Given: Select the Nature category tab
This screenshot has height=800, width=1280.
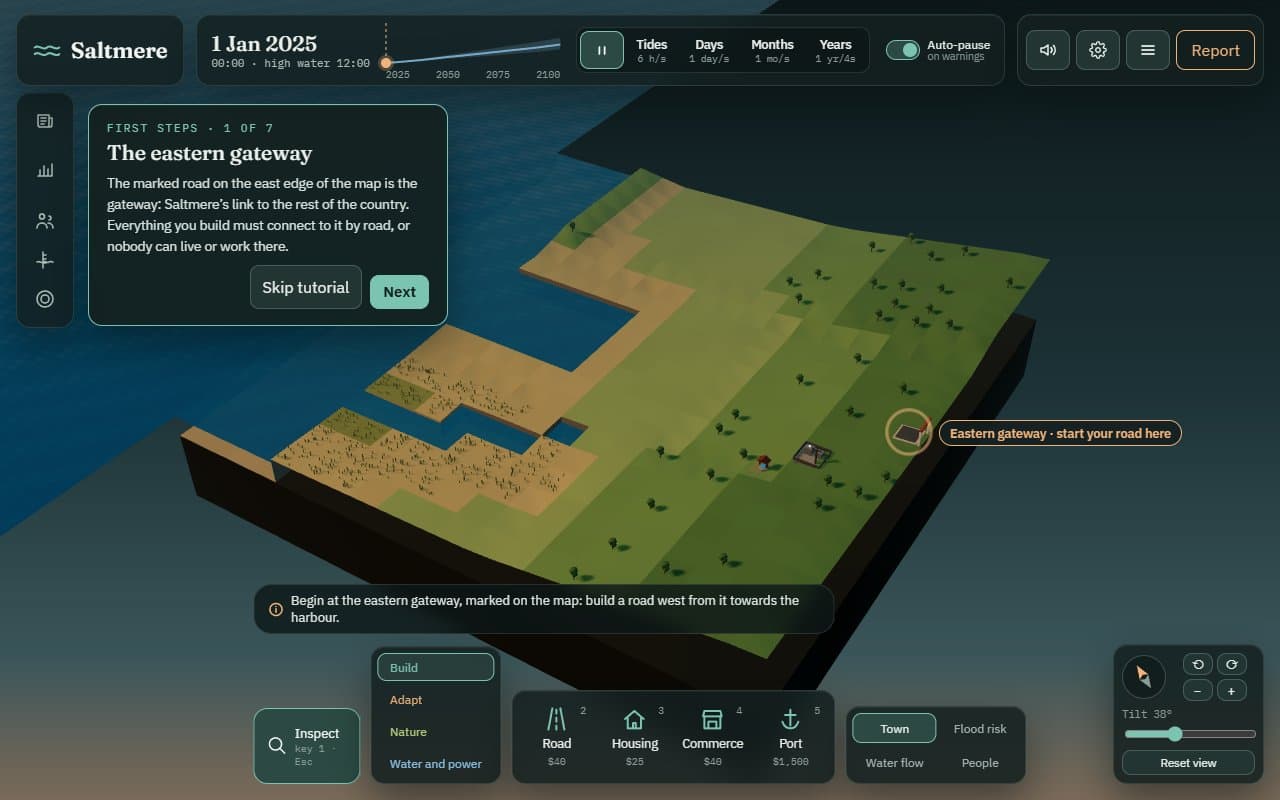Looking at the screenshot, I should (x=435, y=732).
